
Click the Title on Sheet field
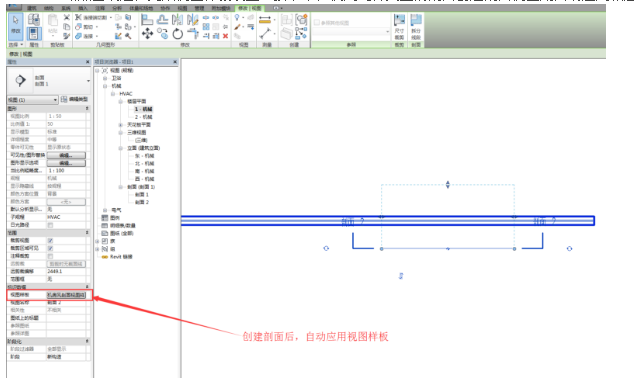(x=66, y=318)
